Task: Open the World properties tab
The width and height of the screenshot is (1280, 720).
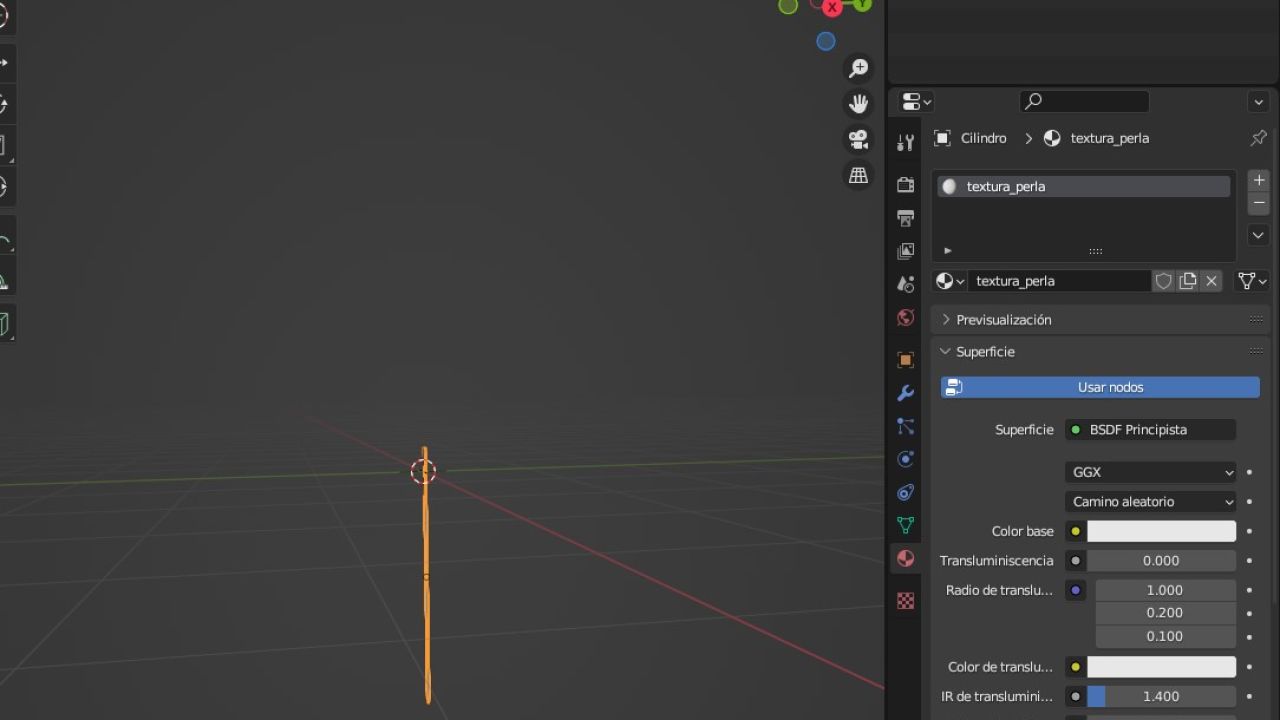Action: click(905, 317)
